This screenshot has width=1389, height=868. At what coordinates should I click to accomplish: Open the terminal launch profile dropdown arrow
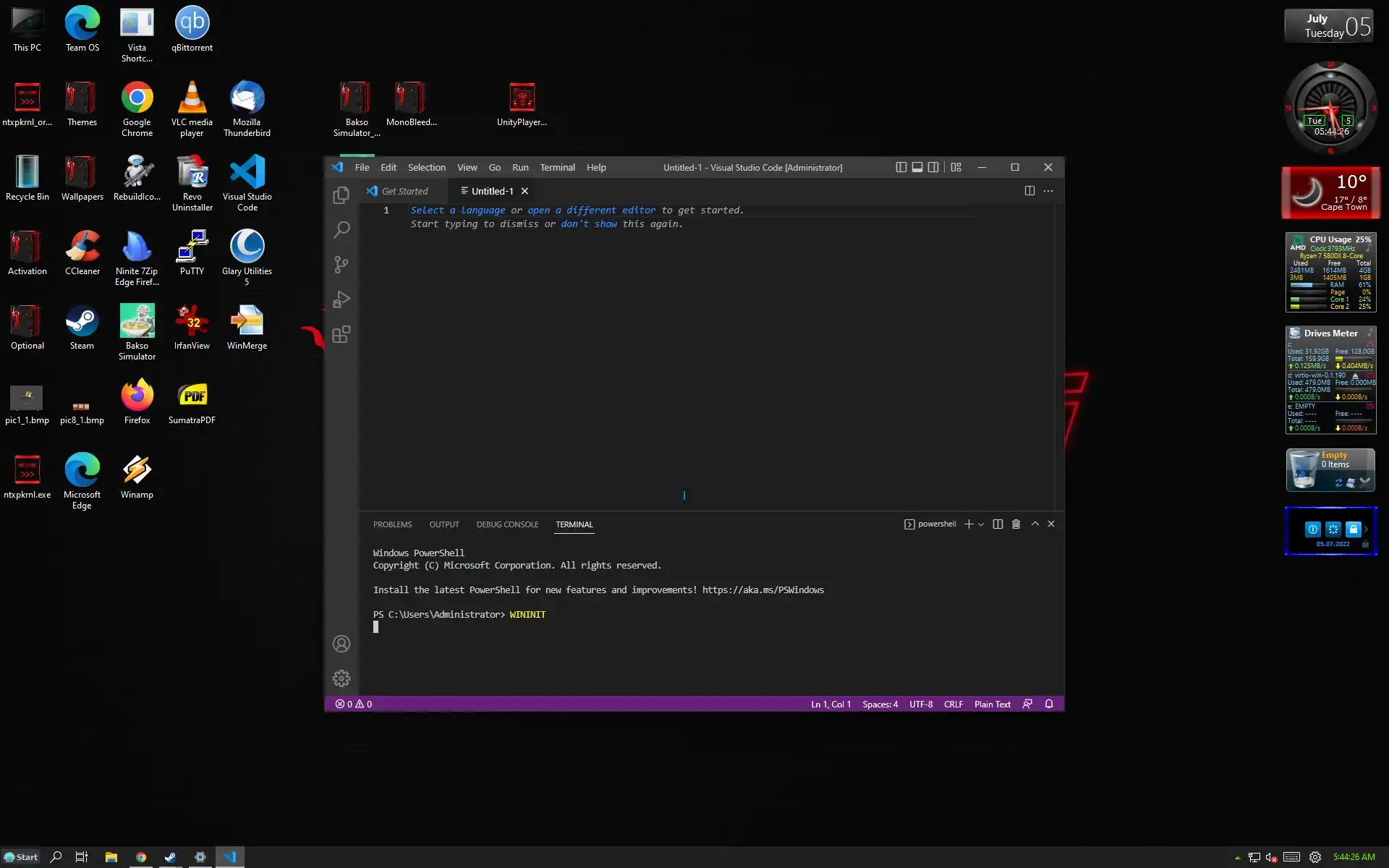[x=981, y=524]
